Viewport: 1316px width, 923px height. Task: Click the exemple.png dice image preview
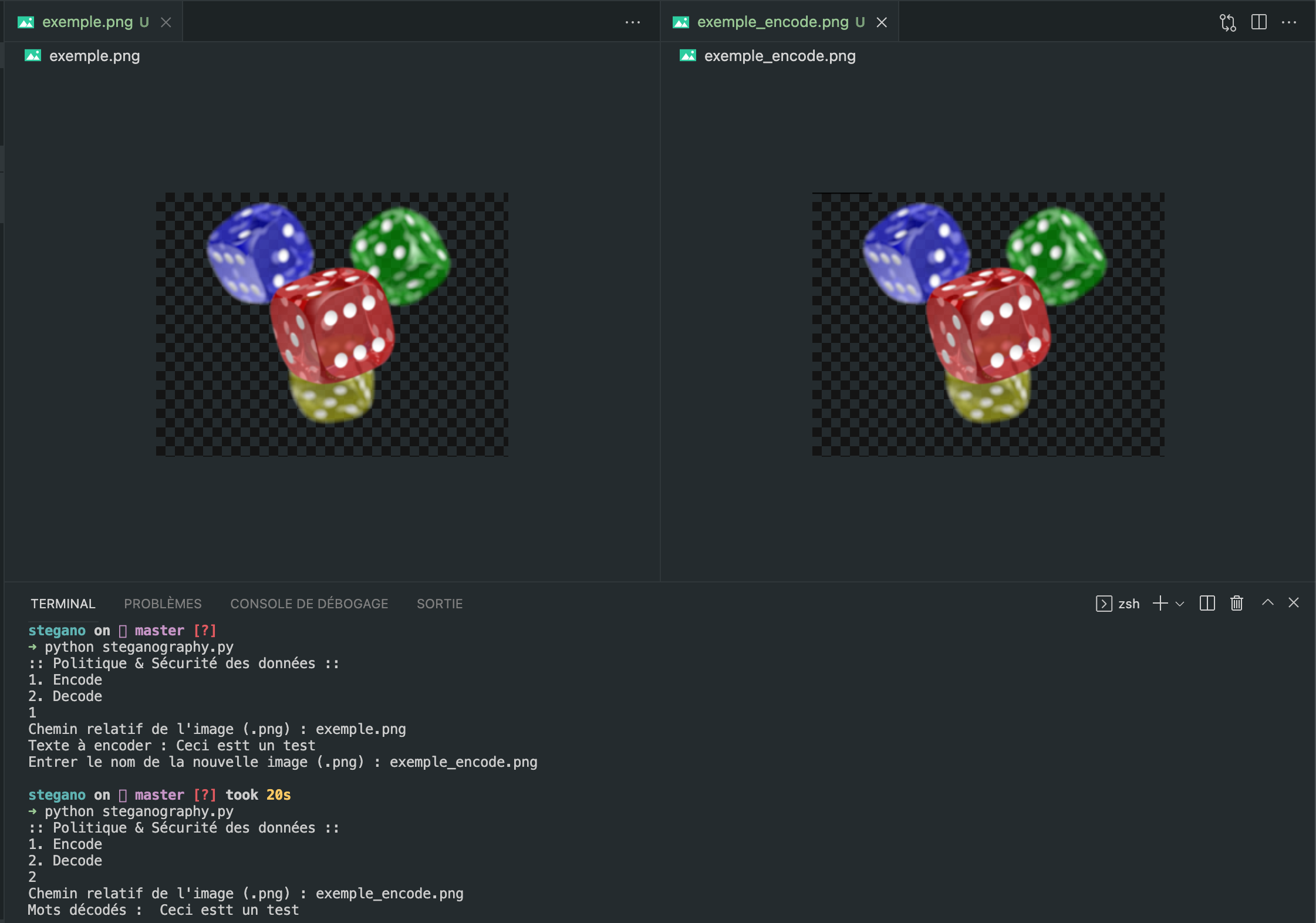coord(332,324)
